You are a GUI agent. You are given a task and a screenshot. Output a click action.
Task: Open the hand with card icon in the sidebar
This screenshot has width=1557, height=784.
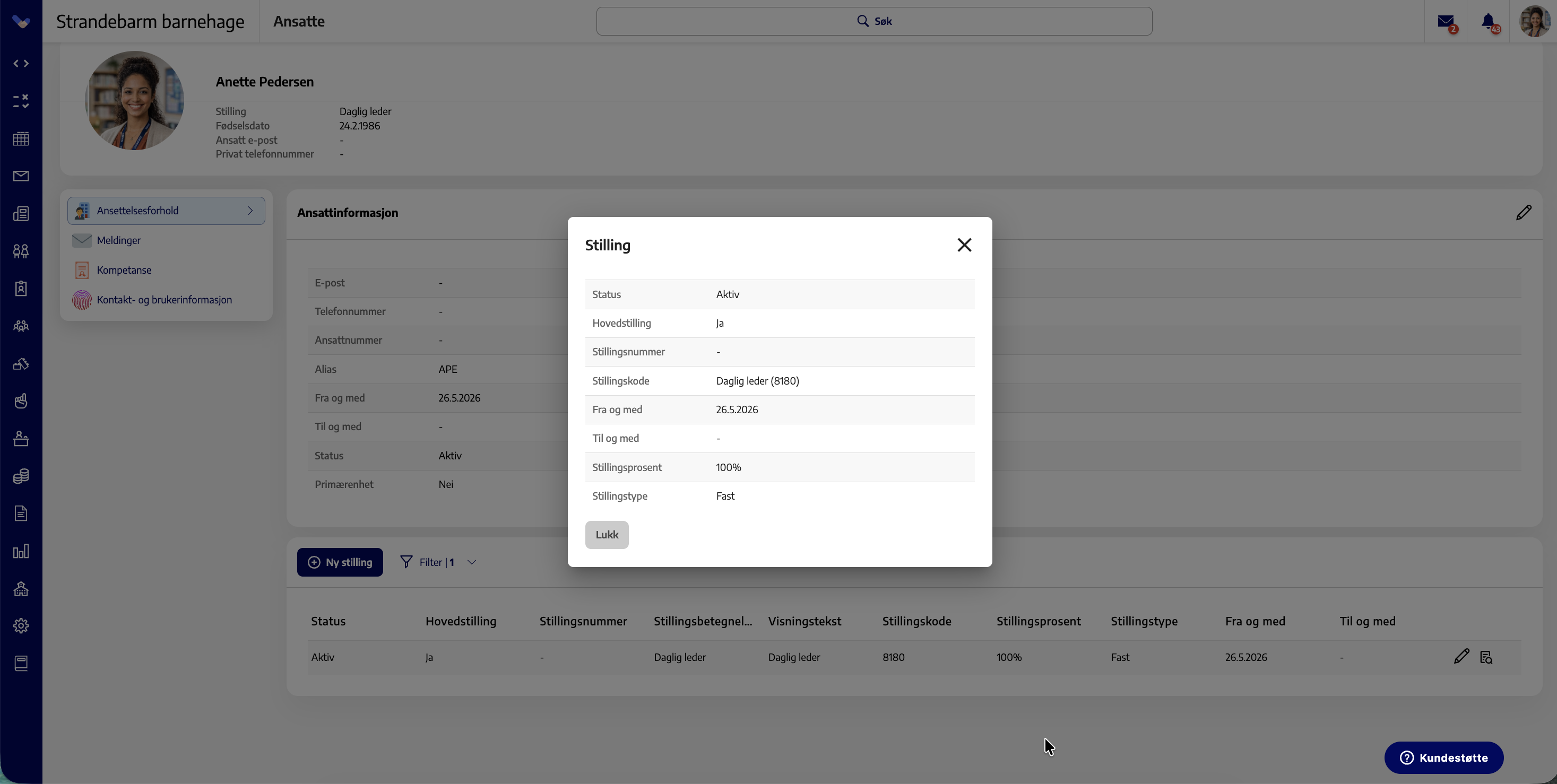(21, 363)
